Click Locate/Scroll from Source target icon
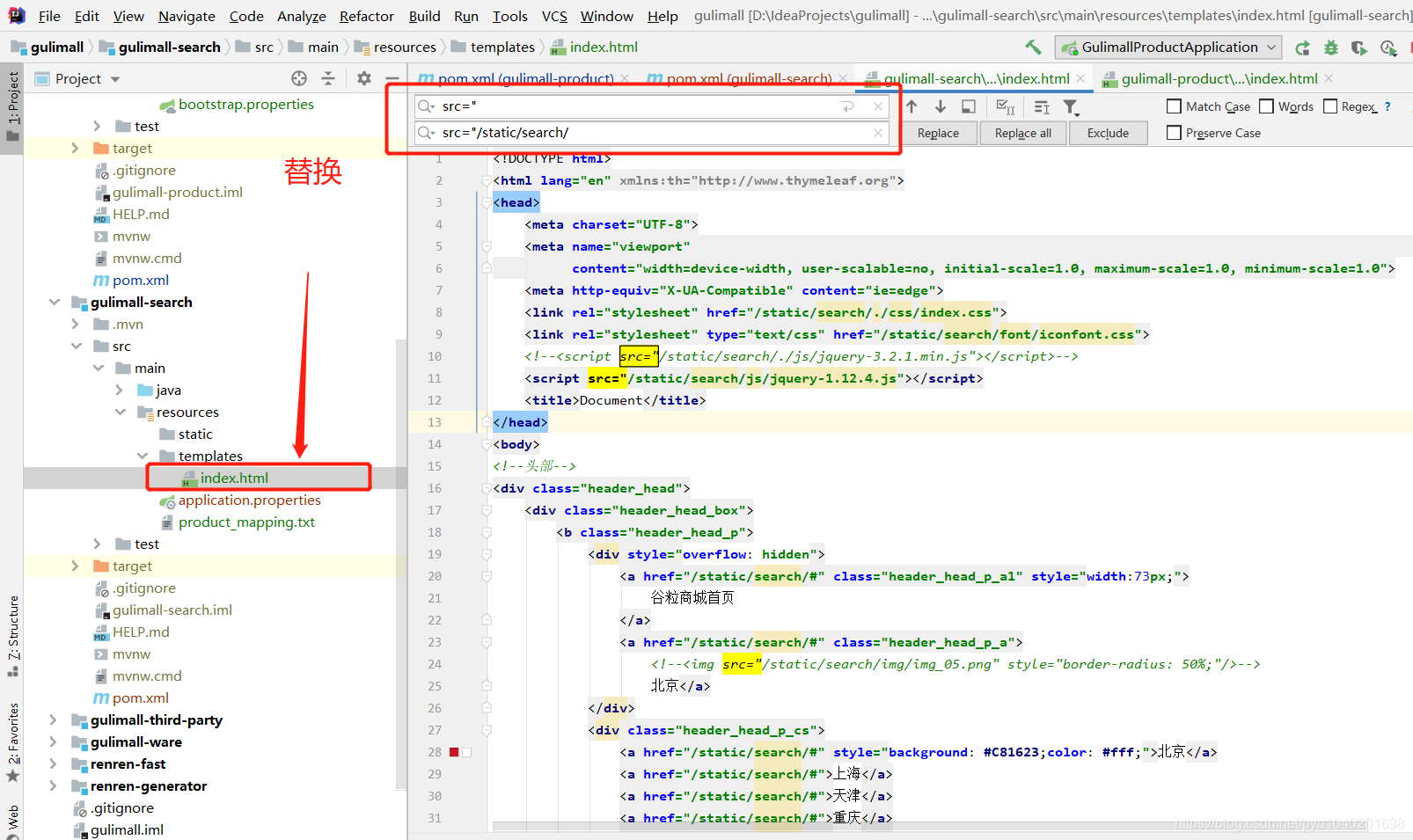Image resolution: width=1413 pixels, height=840 pixels. pos(299,78)
